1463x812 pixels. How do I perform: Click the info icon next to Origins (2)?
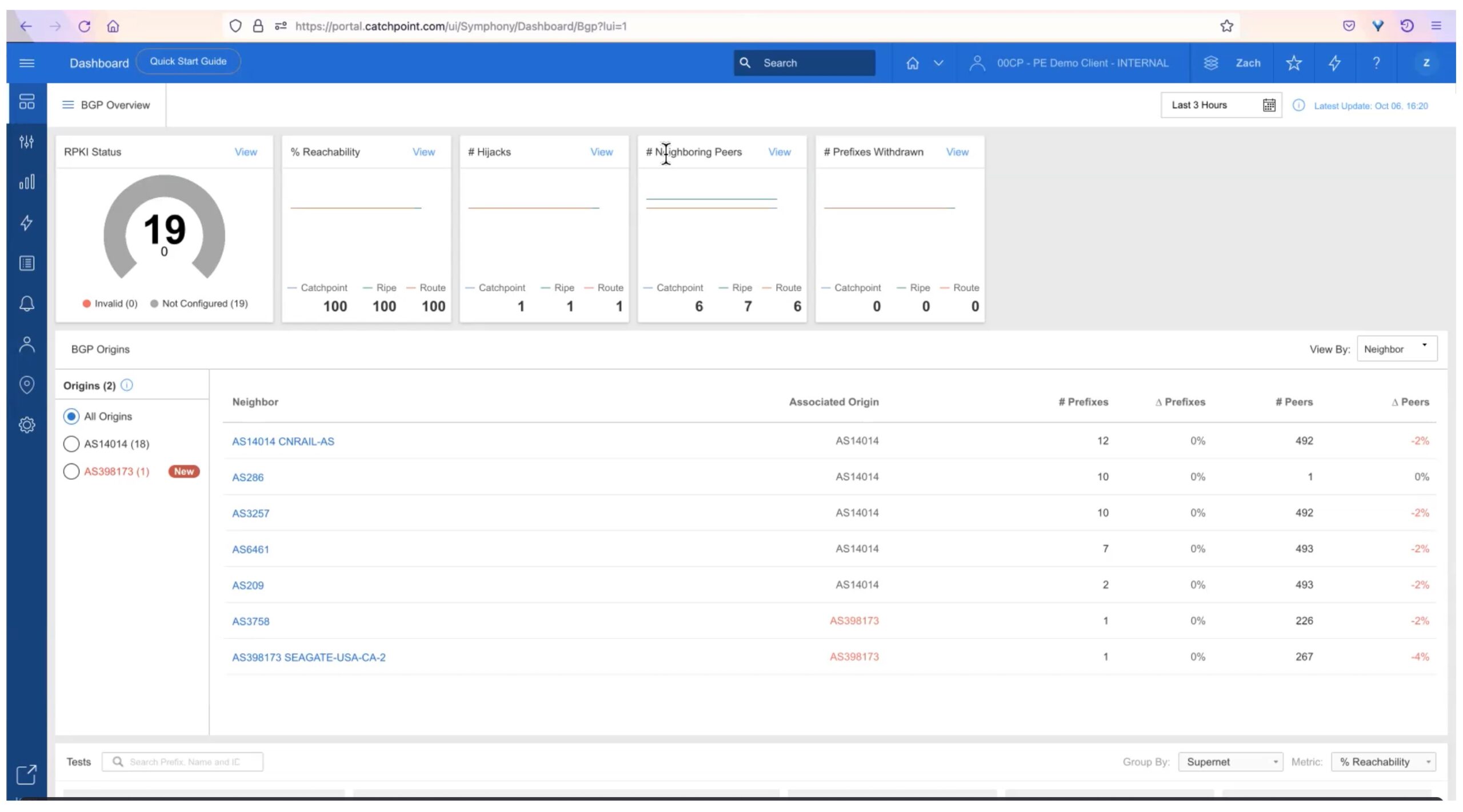pos(127,385)
